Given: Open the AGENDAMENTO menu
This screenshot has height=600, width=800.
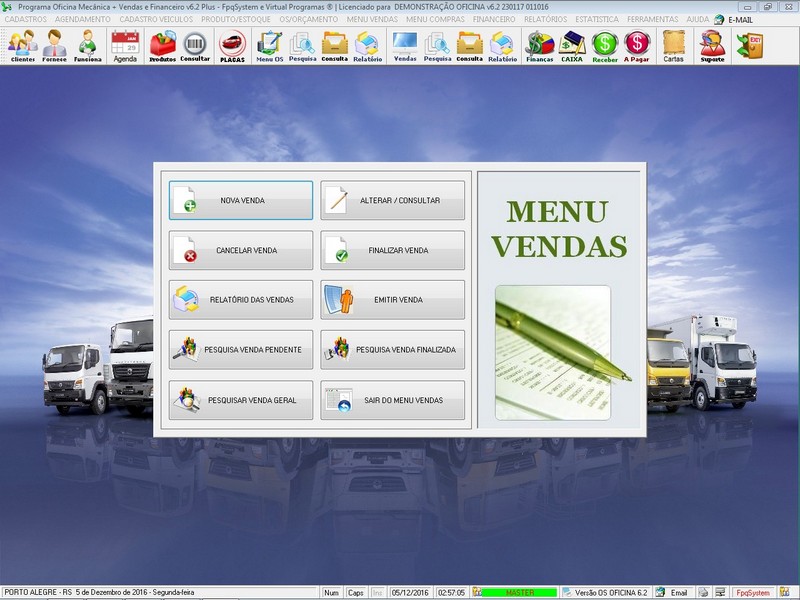Looking at the screenshot, I should [x=83, y=19].
